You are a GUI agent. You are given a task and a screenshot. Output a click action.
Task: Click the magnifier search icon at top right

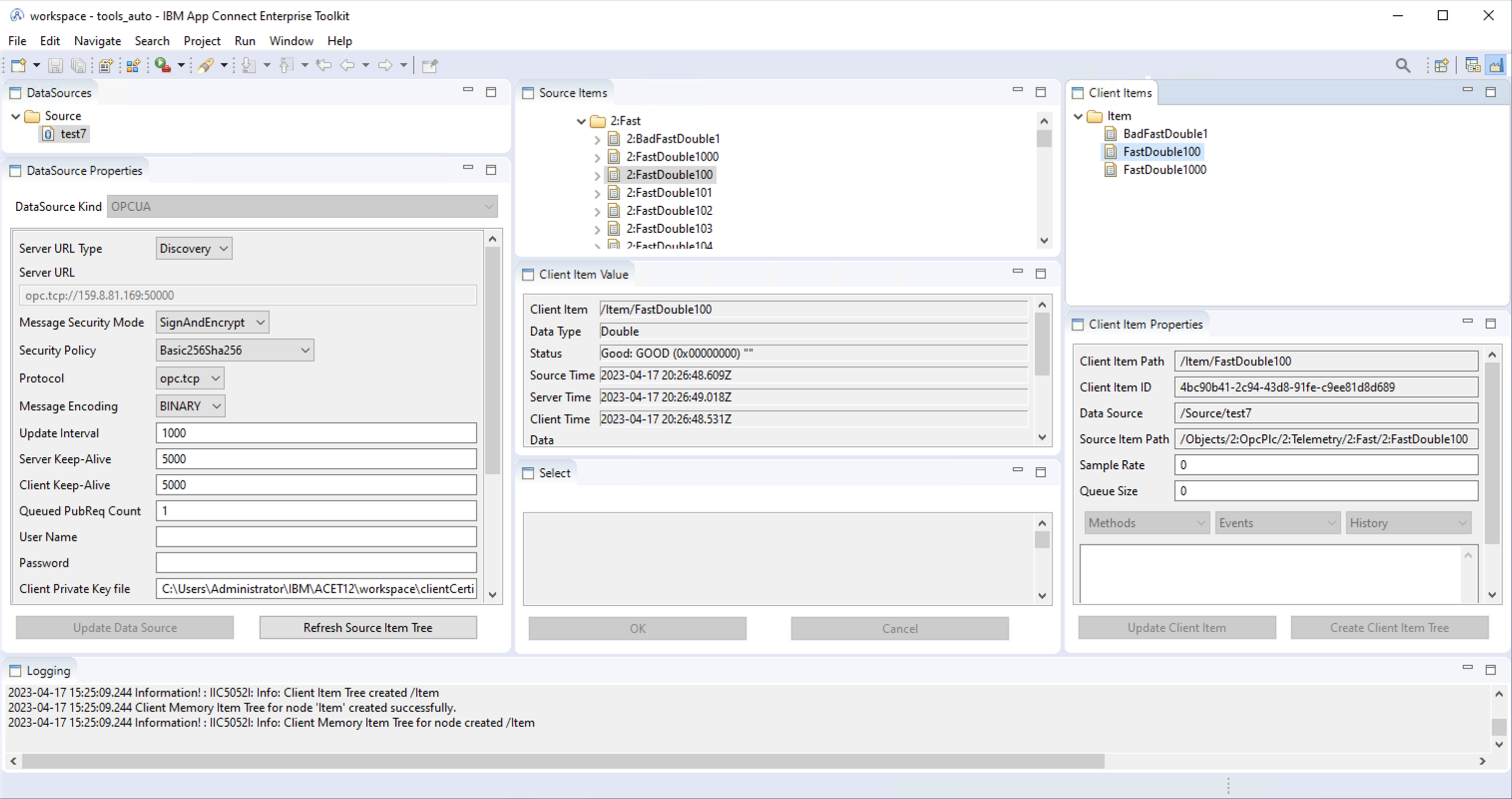[1402, 65]
